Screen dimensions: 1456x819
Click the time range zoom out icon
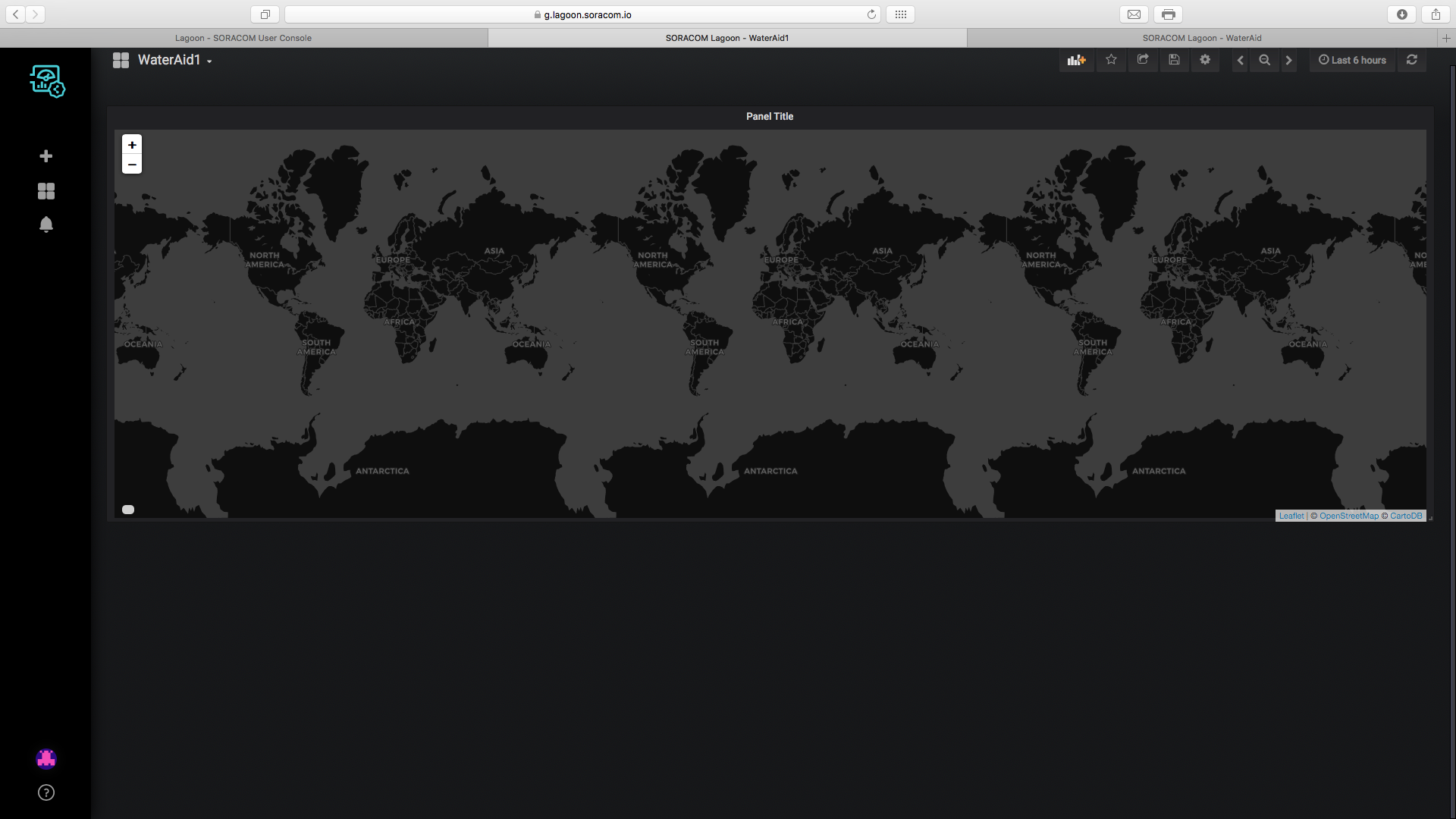coord(1264,60)
